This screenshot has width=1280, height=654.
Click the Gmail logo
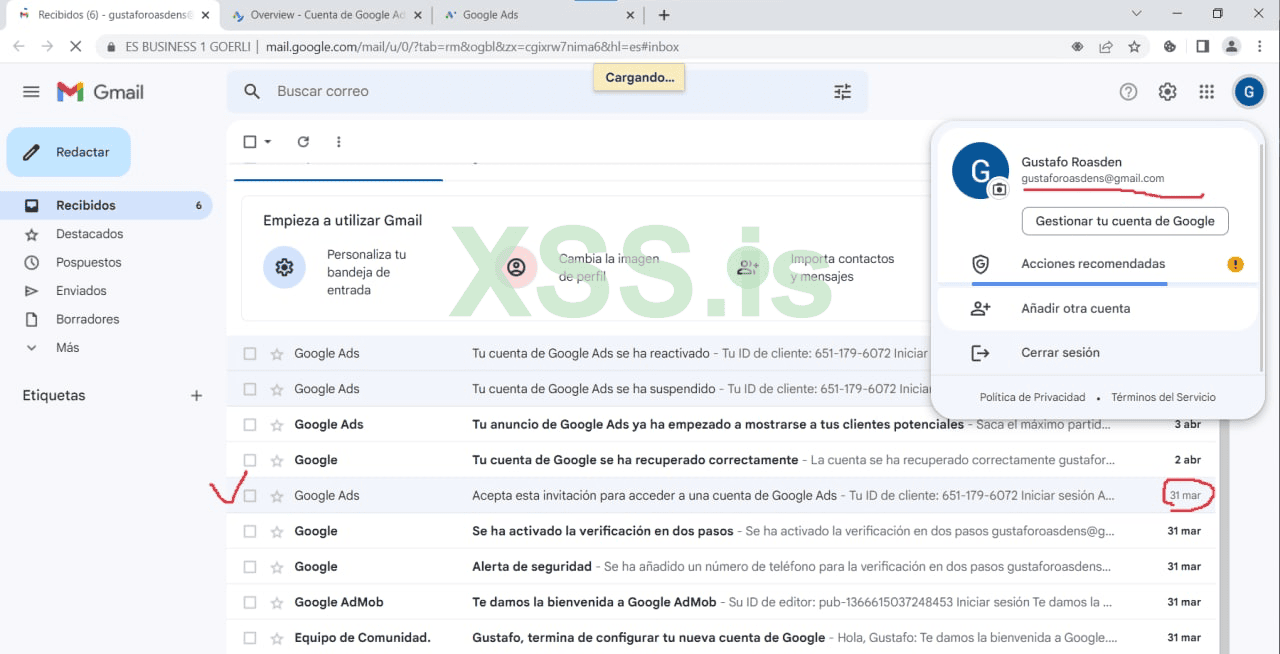[100, 92]
